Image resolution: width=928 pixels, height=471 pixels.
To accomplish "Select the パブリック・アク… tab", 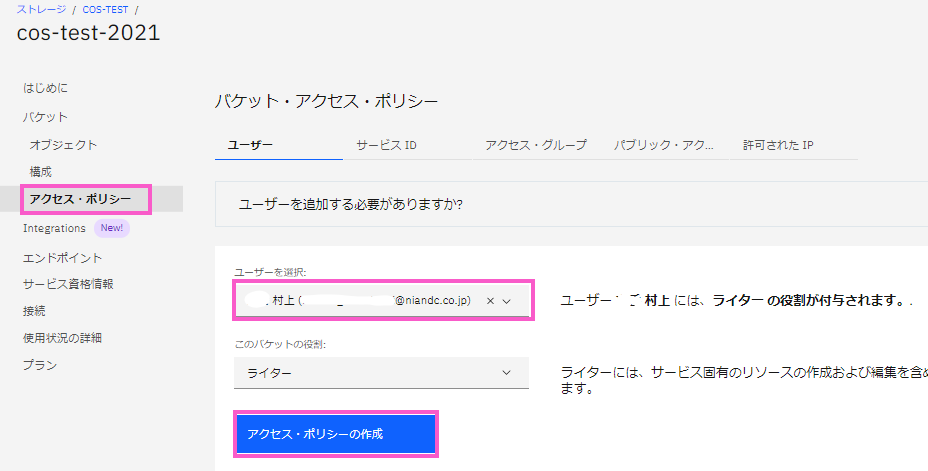I will (664, 145).
